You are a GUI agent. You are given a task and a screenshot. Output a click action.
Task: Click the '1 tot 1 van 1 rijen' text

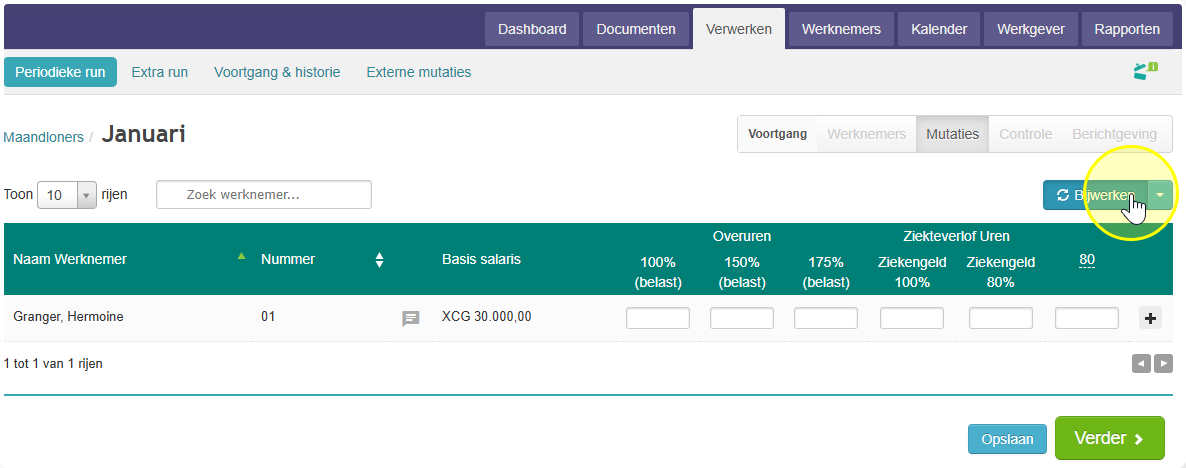(53, 364)
